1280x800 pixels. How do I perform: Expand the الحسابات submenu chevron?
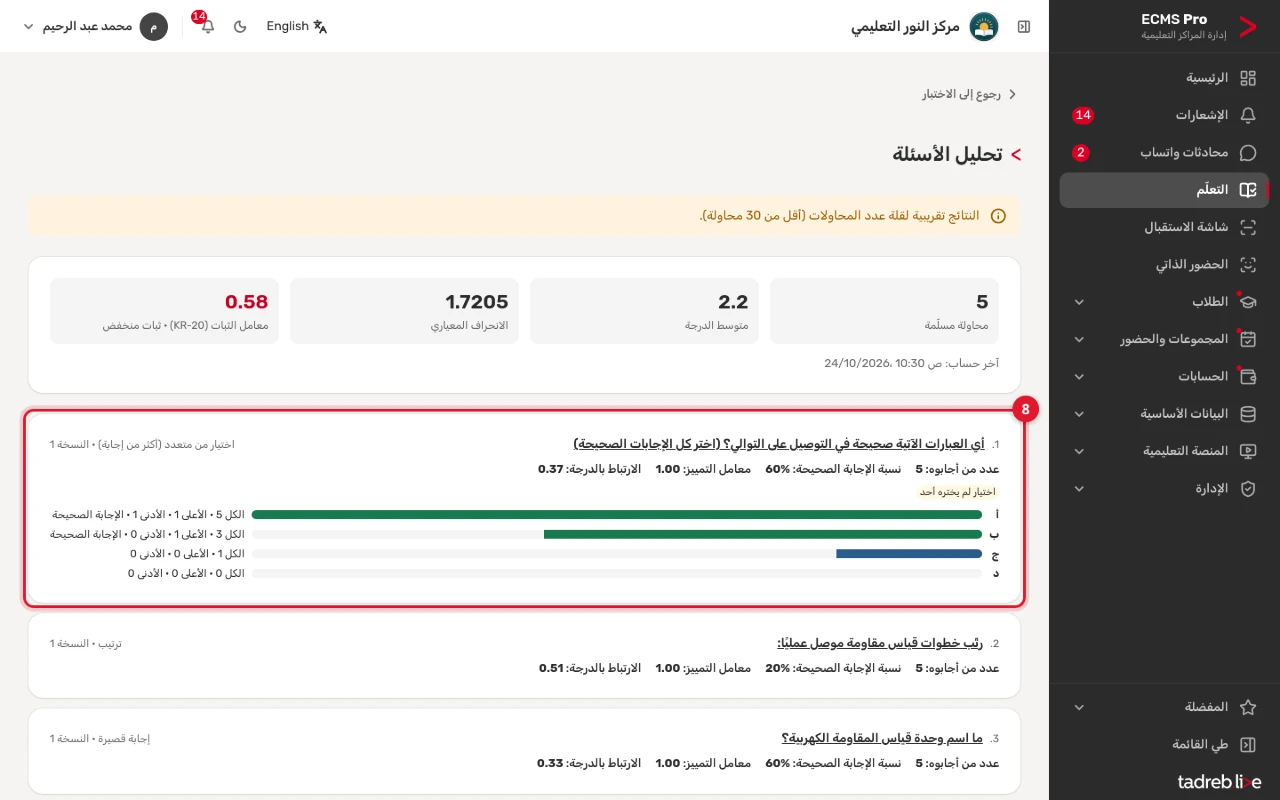(x=1079, y=377)
